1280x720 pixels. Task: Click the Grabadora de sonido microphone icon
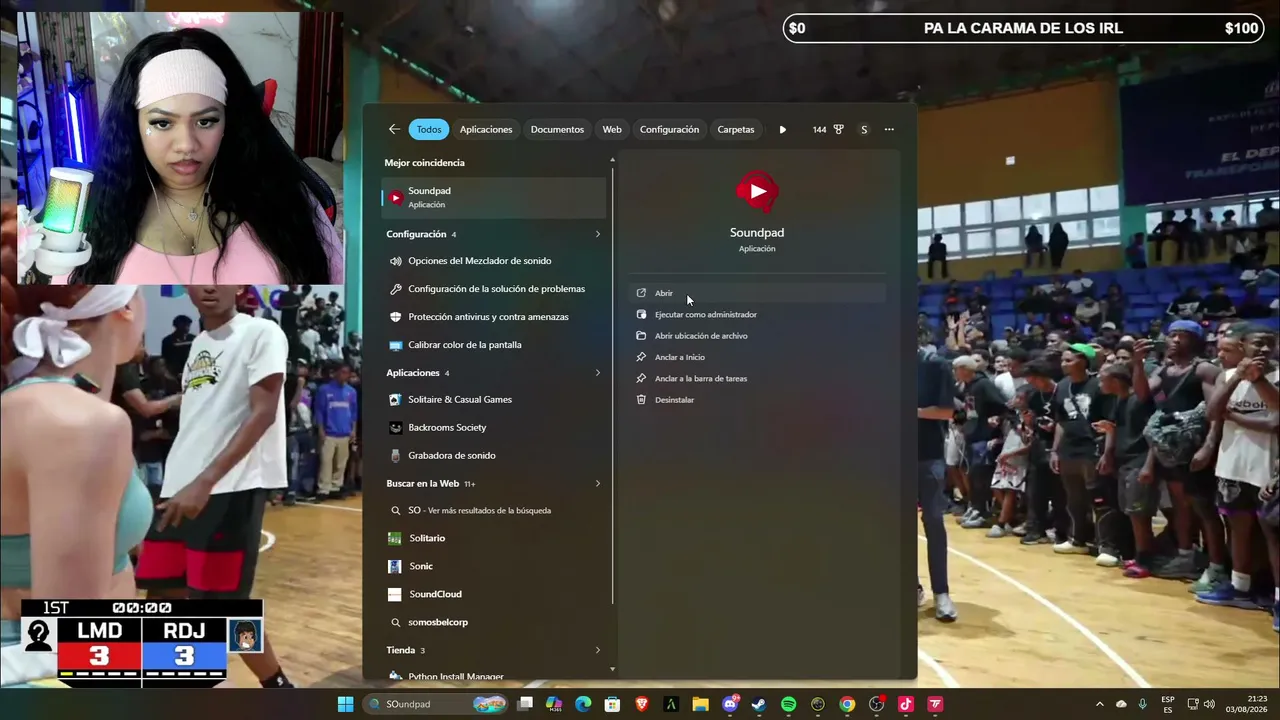396,455
